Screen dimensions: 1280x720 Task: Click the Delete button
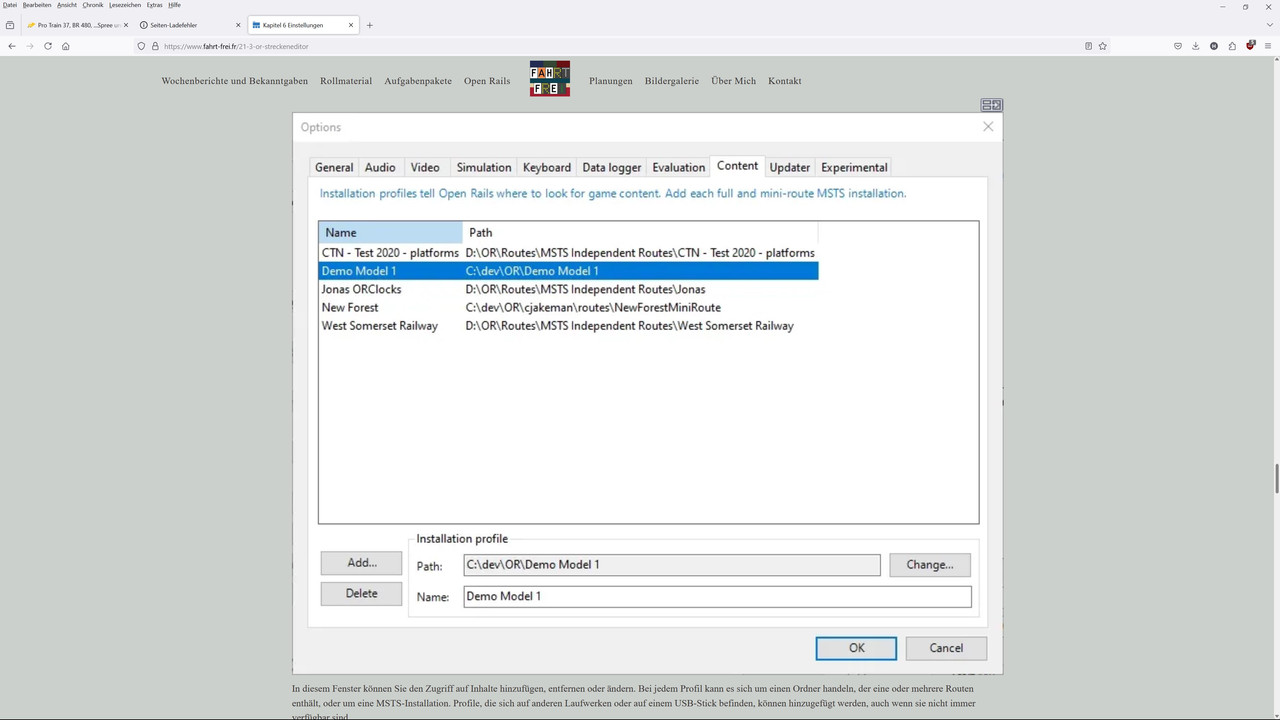click(x=361, y=593)
